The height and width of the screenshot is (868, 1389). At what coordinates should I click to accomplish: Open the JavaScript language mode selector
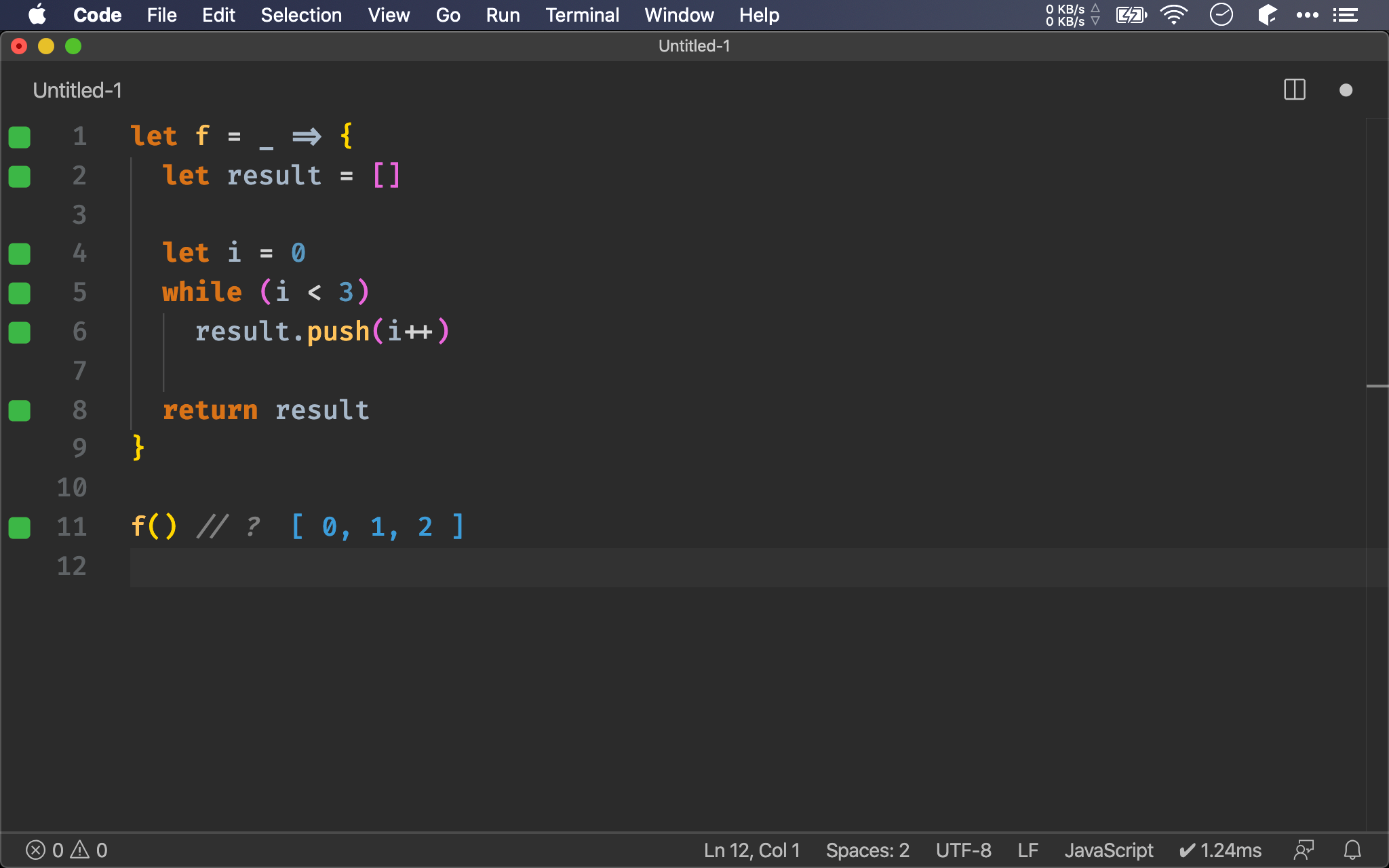tap(1108, 850)
